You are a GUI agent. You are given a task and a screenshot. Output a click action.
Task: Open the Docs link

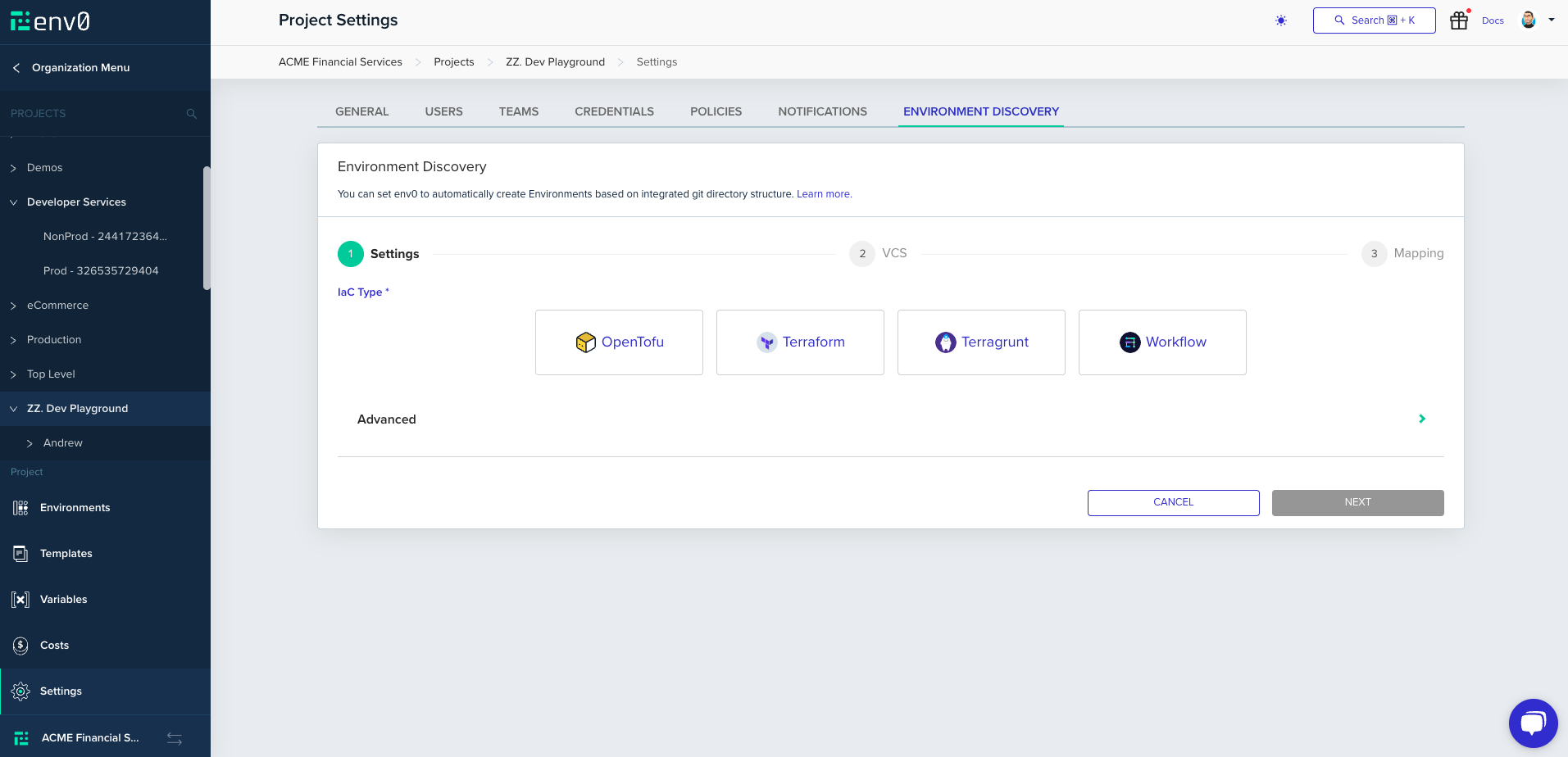(1493, 20)
